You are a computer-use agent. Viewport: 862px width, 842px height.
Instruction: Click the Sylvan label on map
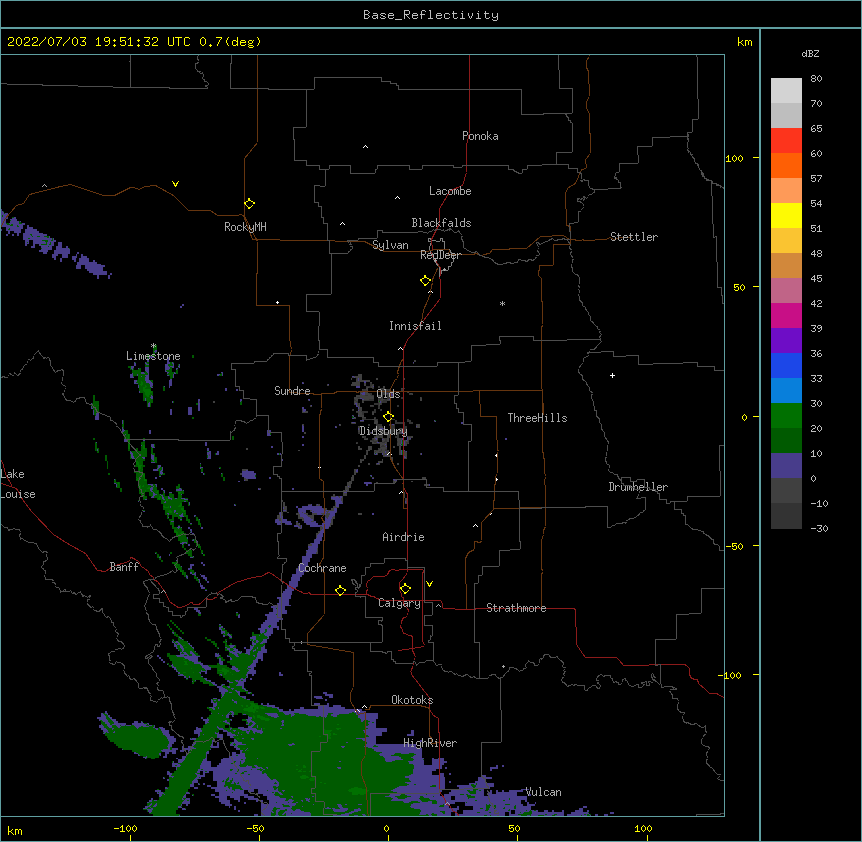(390, 245)
